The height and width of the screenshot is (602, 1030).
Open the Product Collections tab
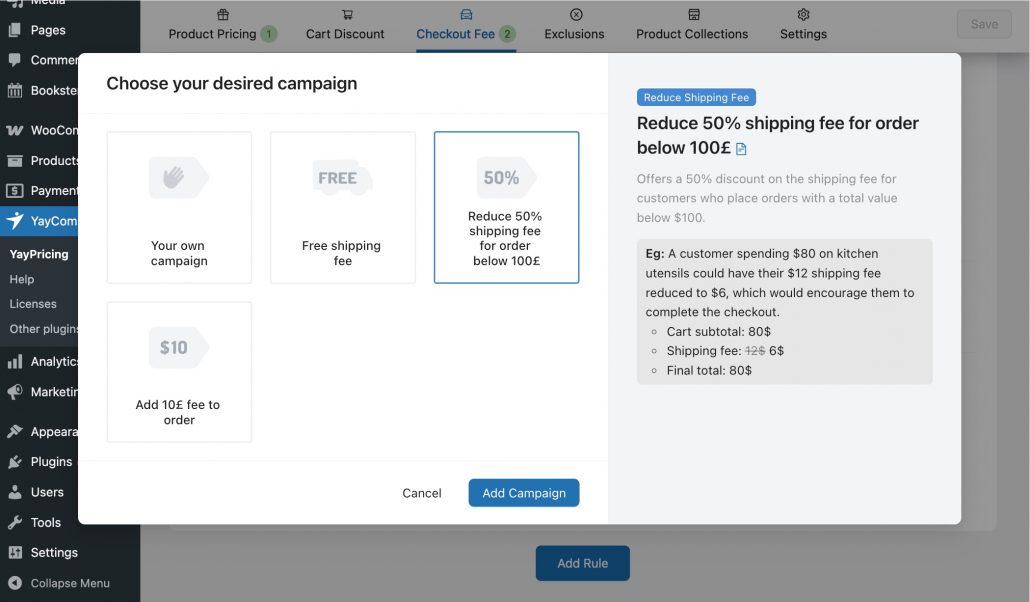coord(692,26)
